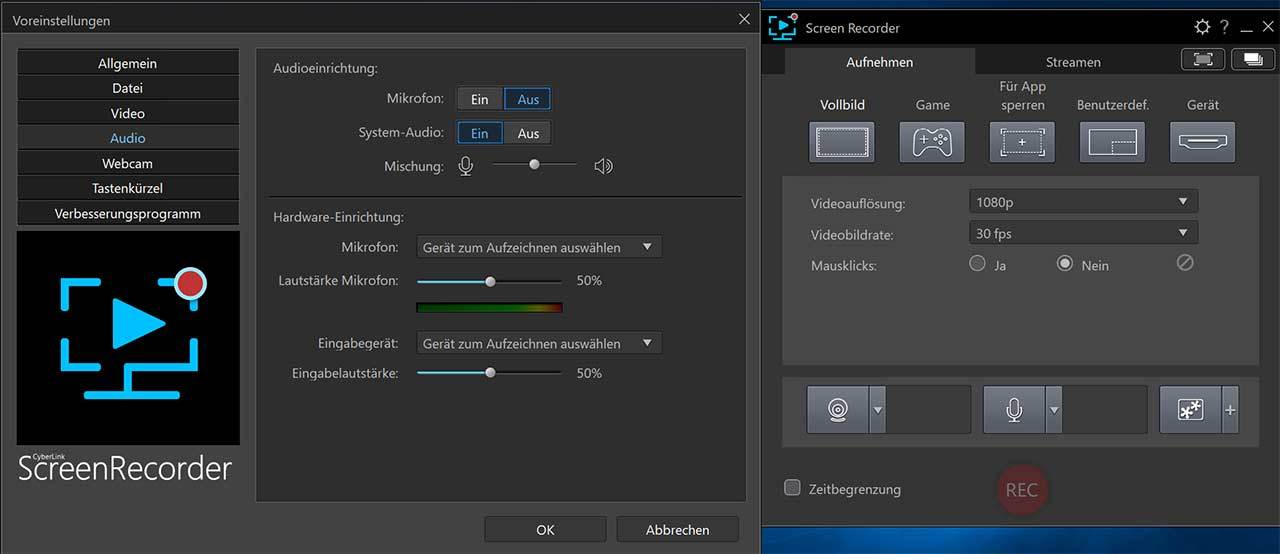
Task: Open the Webcam settings section
Action: pos(128,163)
